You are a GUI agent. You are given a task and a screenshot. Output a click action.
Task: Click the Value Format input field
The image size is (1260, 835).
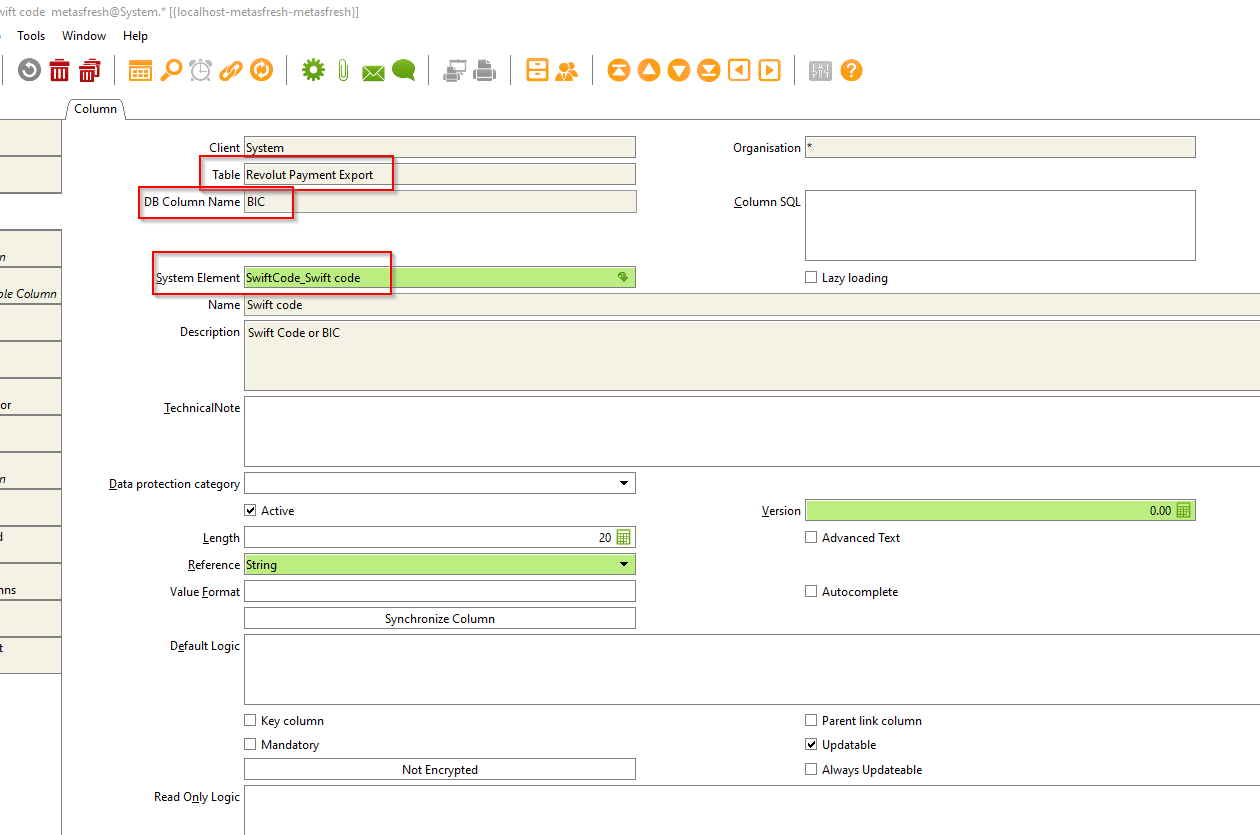pos(440,591)
